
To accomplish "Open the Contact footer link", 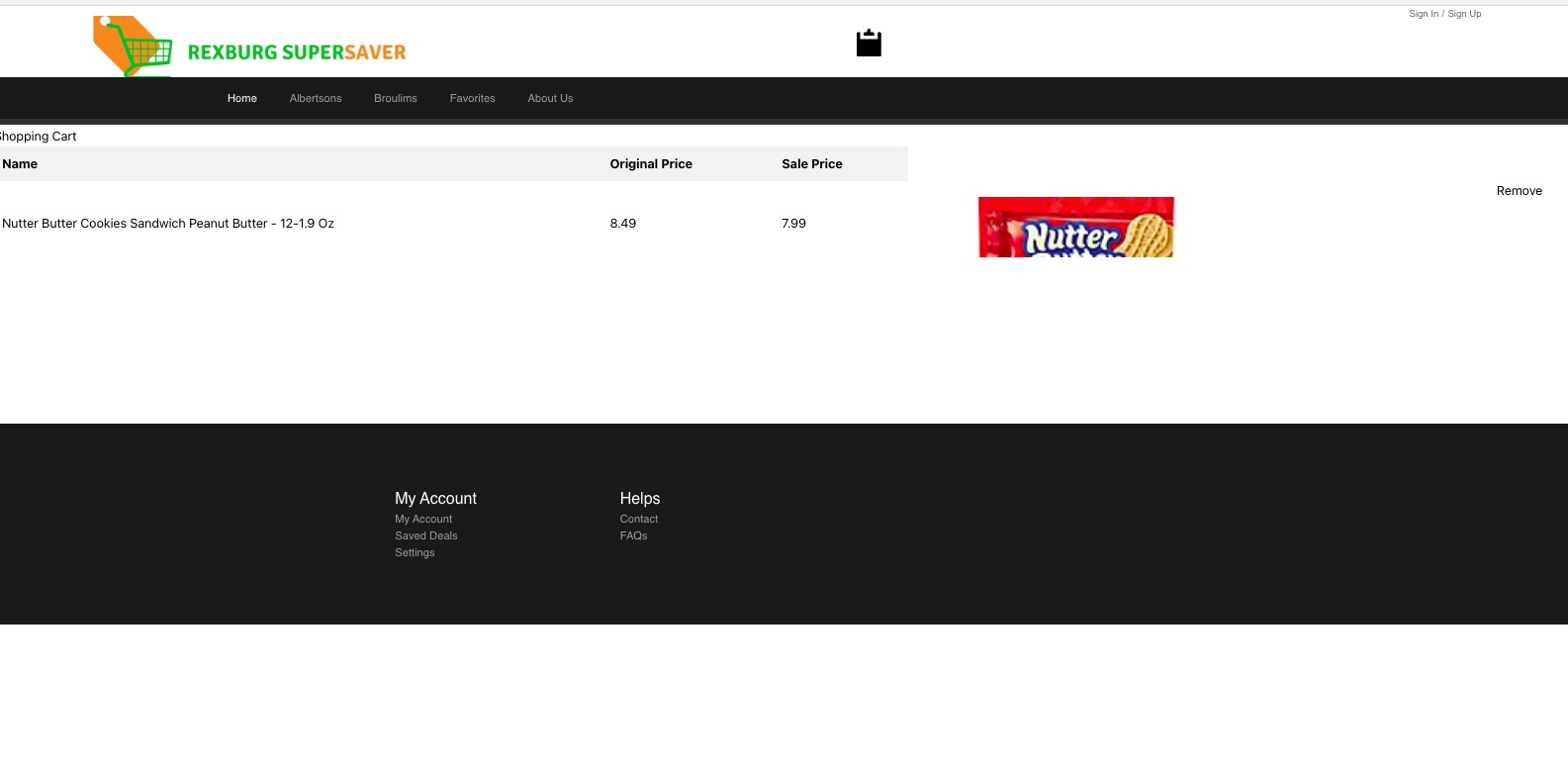I will (639, 519).
